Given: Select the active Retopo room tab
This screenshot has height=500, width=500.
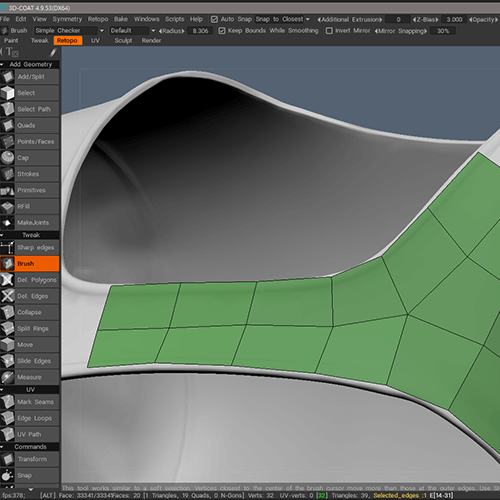Looking at the screenshot, I should pos(68,40).
